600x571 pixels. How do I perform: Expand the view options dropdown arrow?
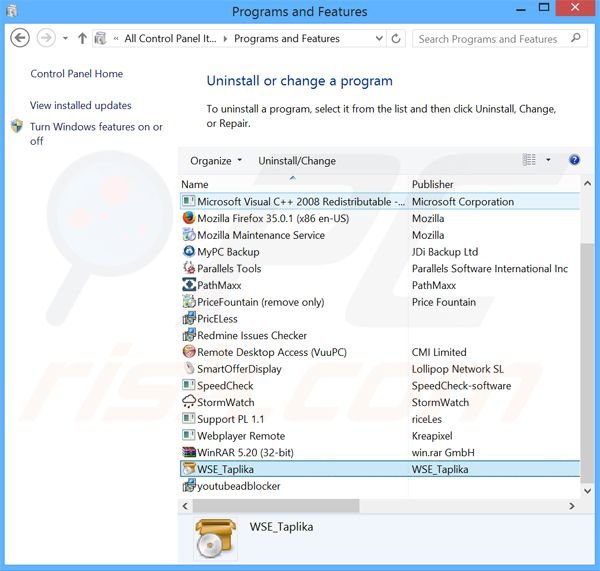548,160
